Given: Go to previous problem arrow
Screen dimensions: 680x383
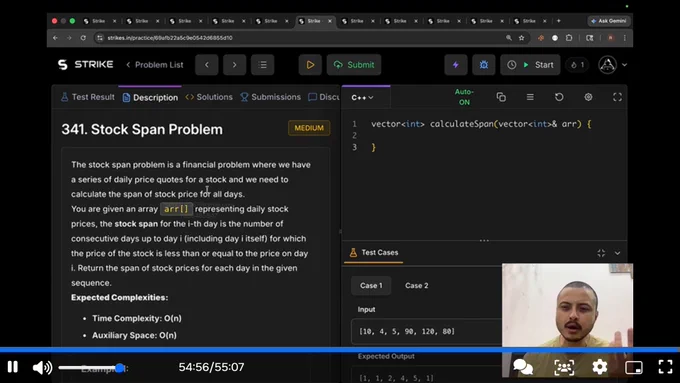Looking at the screenshot, I should tap(206, 65).
